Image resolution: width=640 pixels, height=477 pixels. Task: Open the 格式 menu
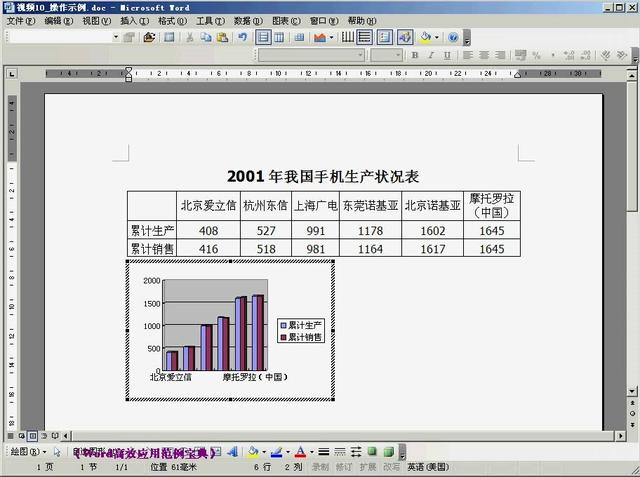173,21
